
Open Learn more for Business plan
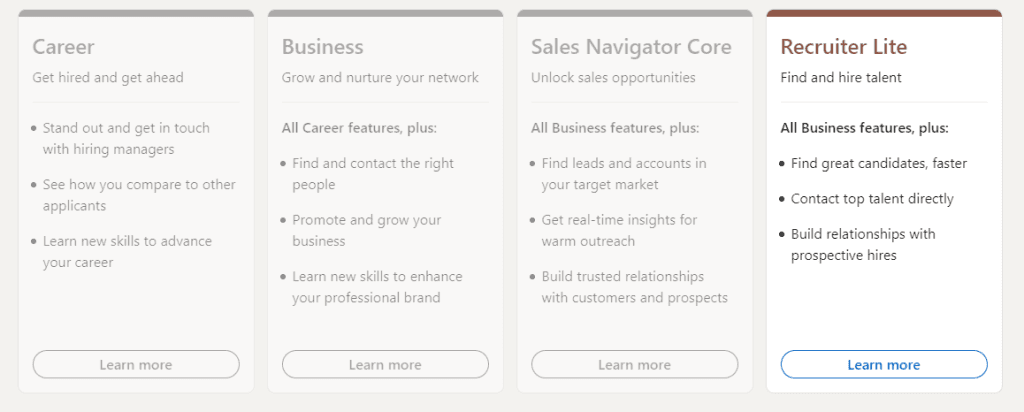click(x=385, y=364)
